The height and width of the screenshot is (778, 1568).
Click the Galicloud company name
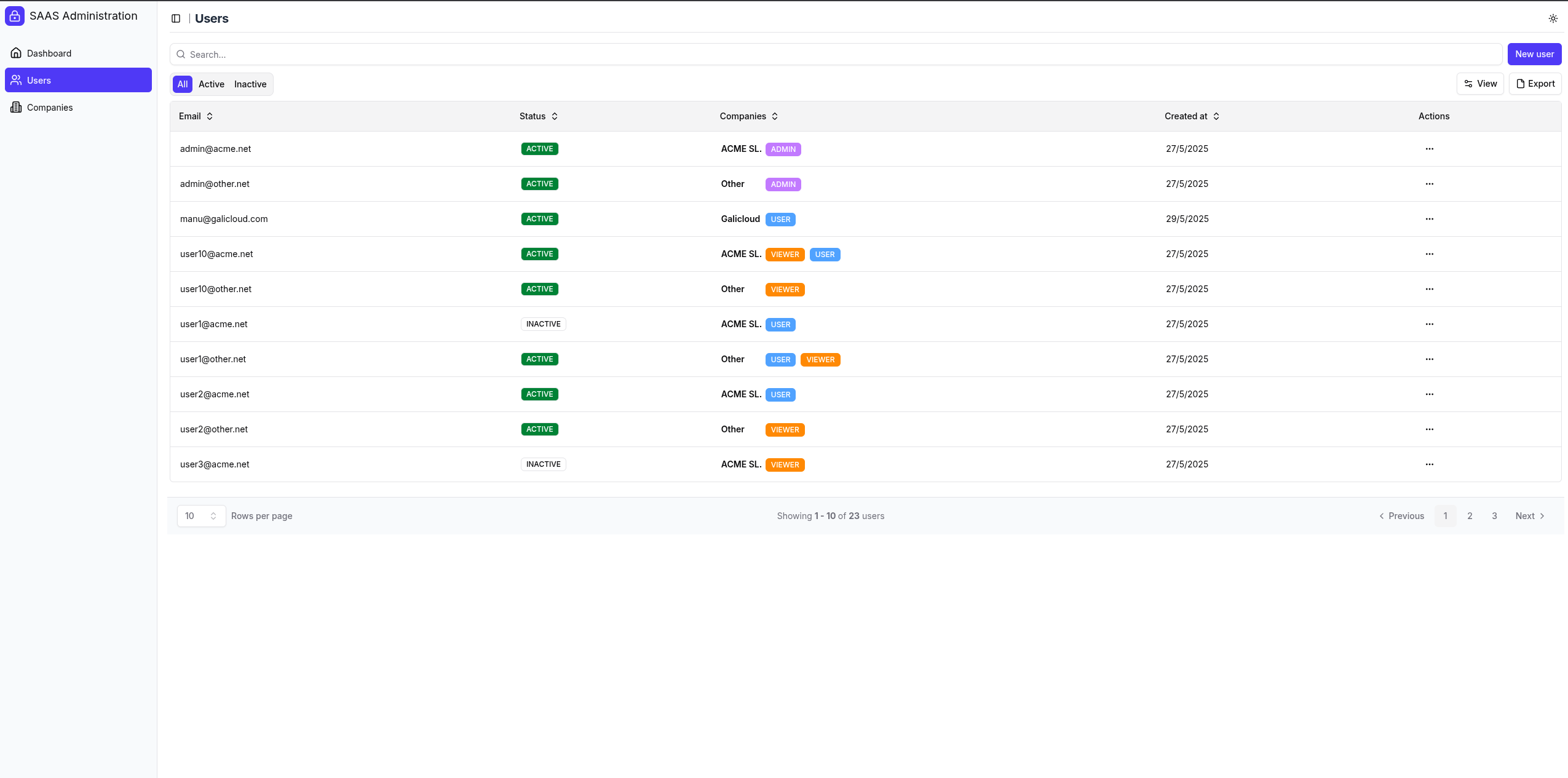click(740, 219)
